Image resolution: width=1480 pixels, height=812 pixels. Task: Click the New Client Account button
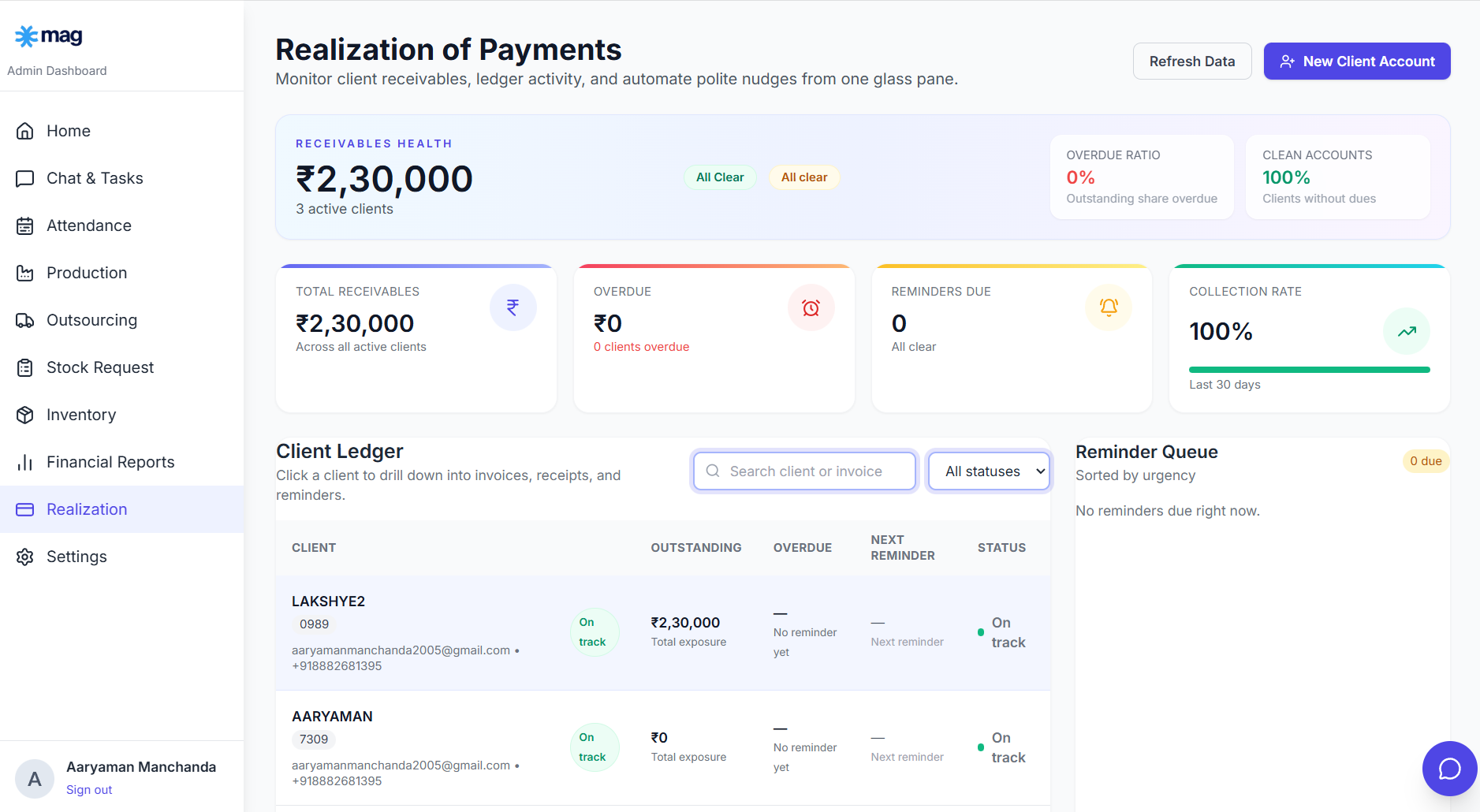1356,61
